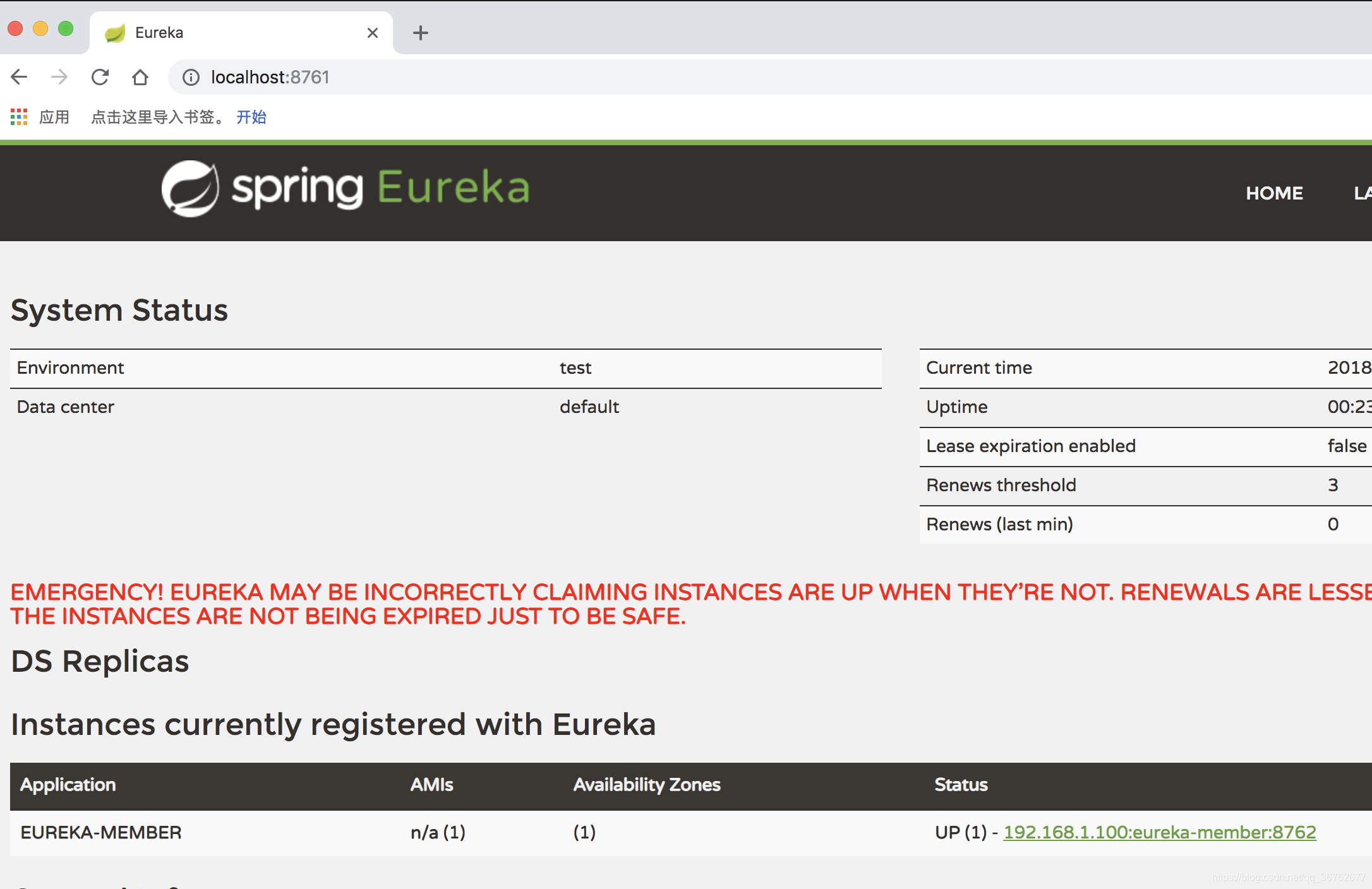Click the localhost:8761 address bar
The image size is (1372, 889).
point(771,77)
